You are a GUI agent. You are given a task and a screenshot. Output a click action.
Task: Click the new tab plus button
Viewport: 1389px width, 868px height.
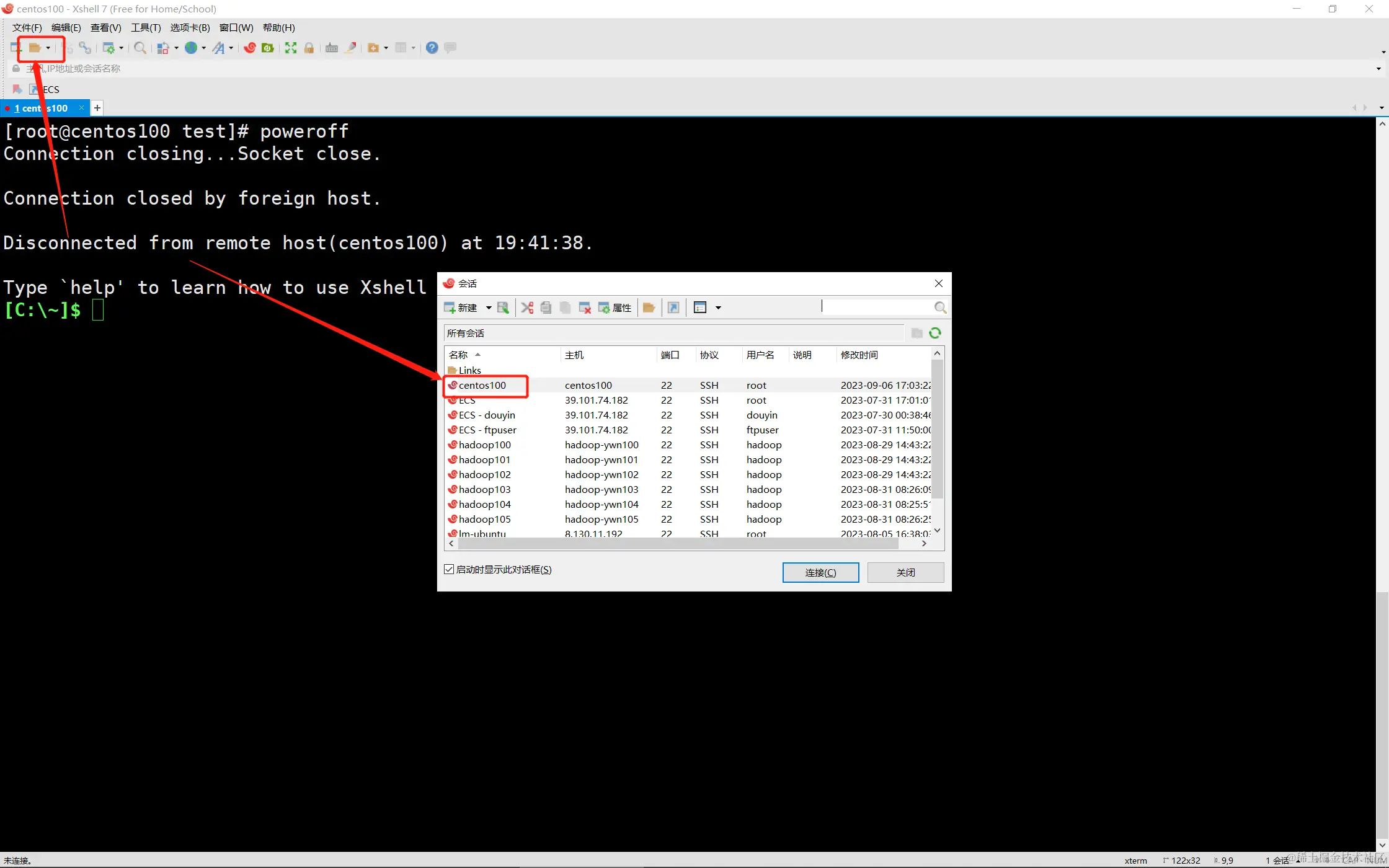(x=97, y=108)
